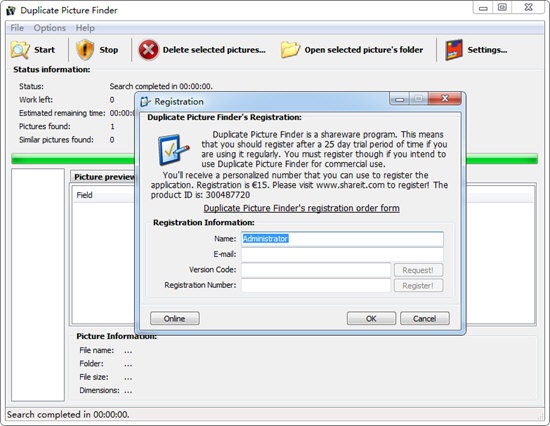The width and height of the screenshot is (550, 426).
Task: Click the empty pictures list panel on left
Action: (x=38, y=285)
